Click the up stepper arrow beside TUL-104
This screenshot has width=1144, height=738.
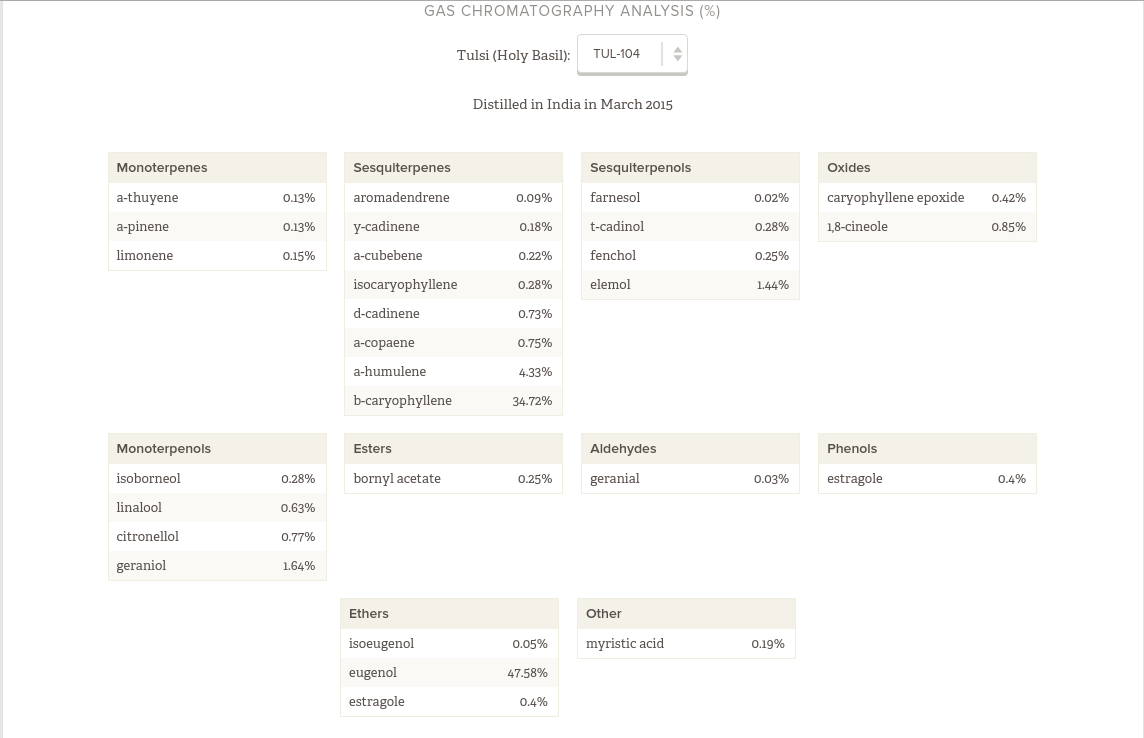point(677,49)
